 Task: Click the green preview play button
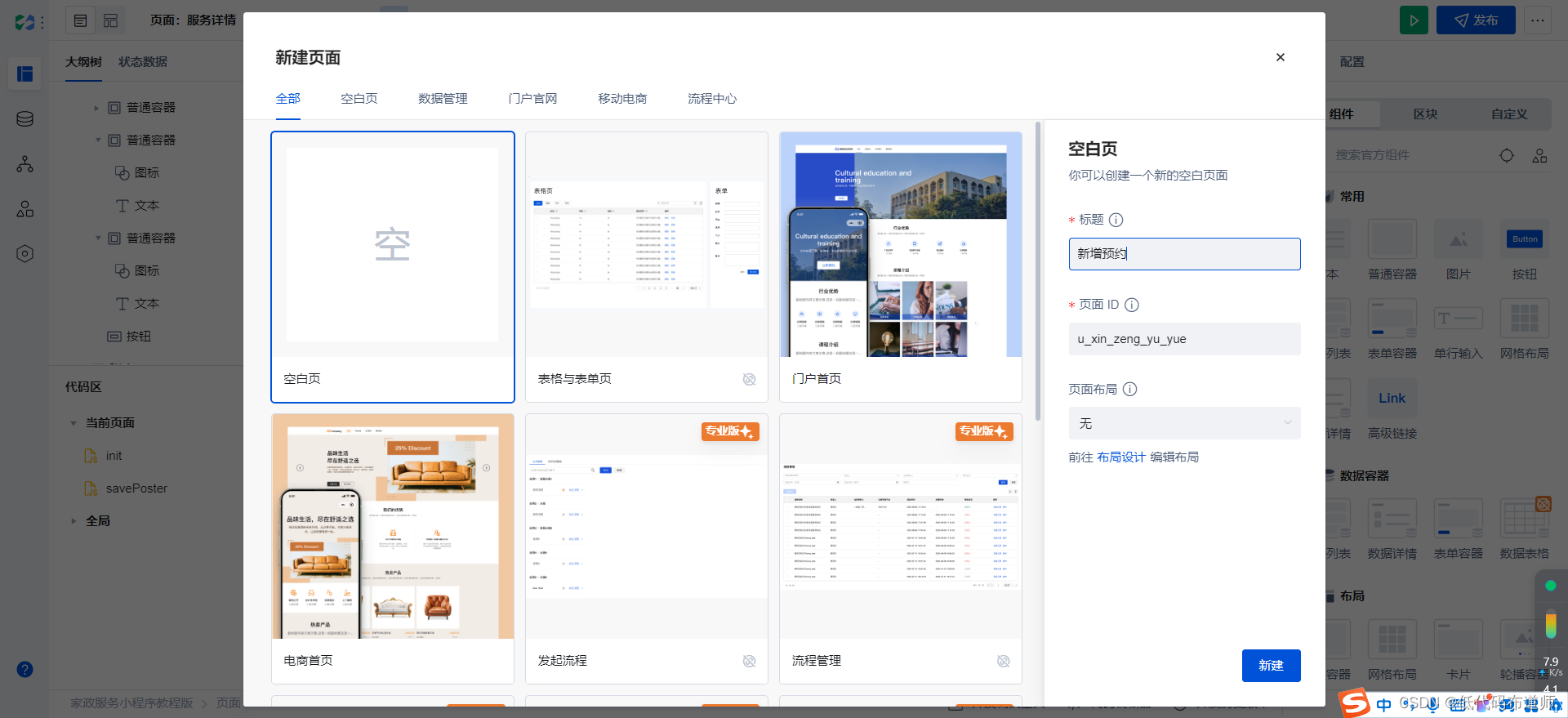click(1414, 20)
